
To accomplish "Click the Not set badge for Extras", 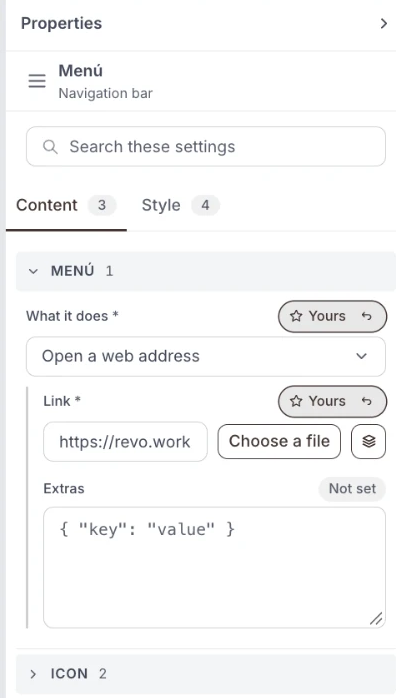I will (x=352, y=488).
